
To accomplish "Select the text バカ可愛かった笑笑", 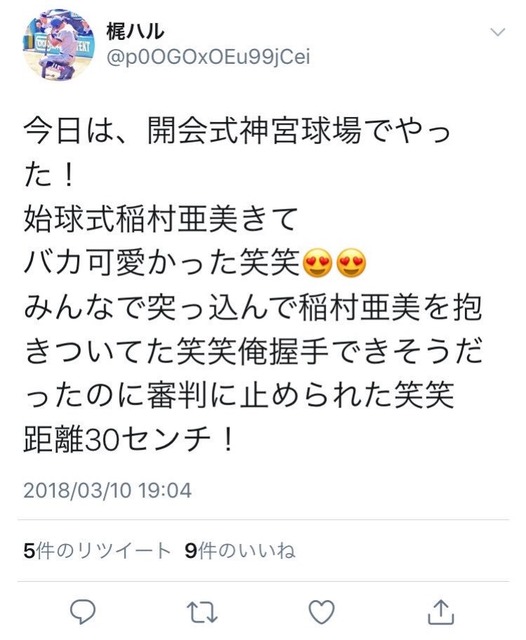I will [162, 264].
